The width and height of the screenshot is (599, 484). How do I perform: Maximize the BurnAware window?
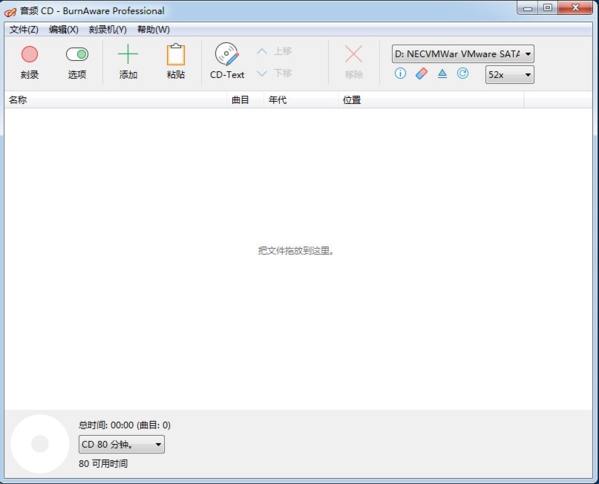(548, 8)
